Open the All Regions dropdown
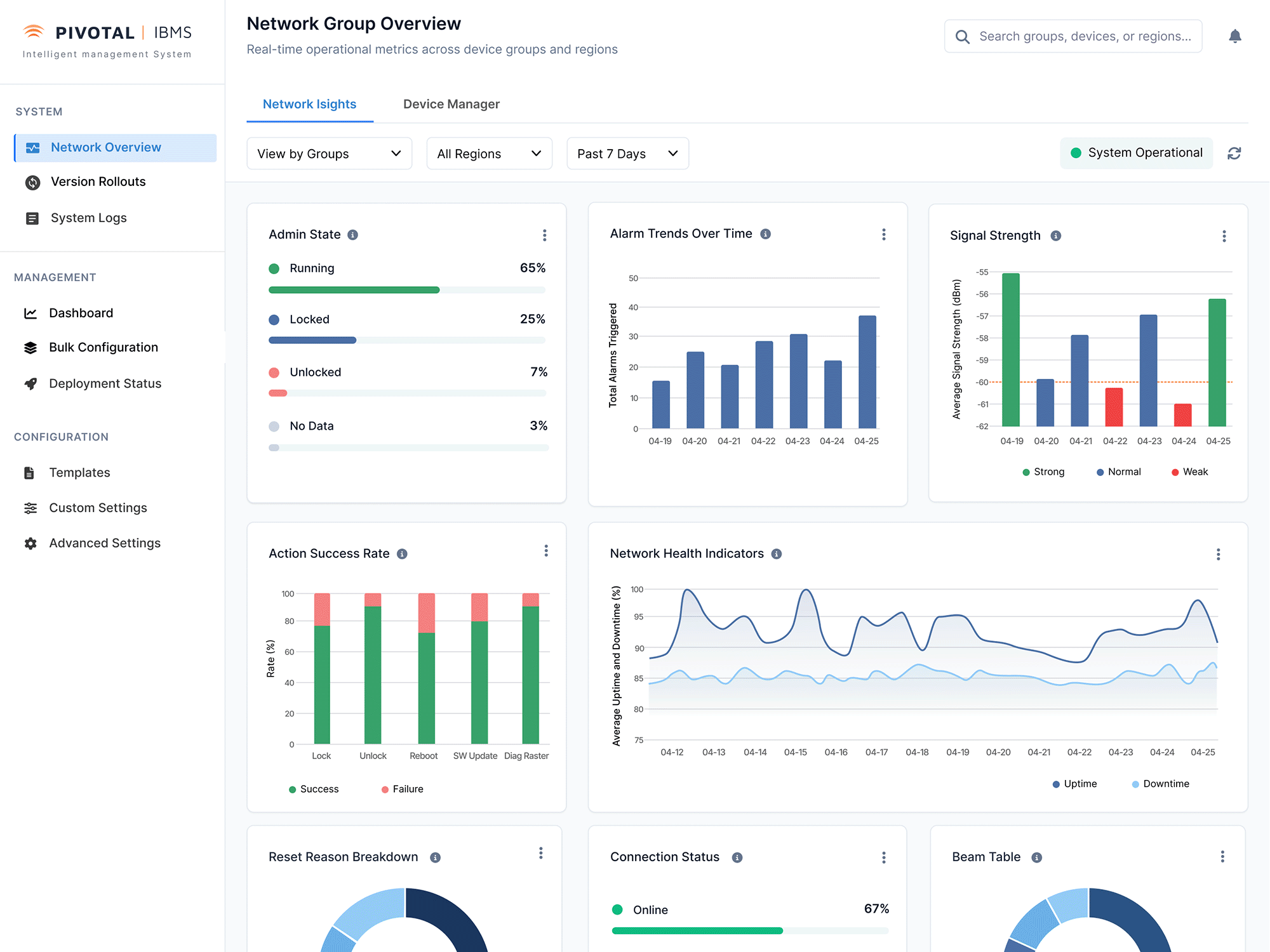 (489, 154)
